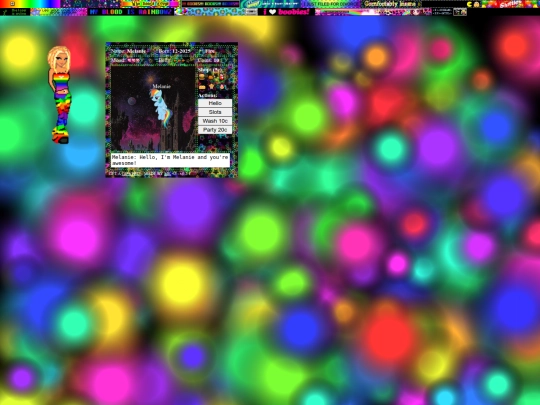This screenshot has width=540, height=405.
Task: Click the Belly food indicator
Action: coord(175,61)
